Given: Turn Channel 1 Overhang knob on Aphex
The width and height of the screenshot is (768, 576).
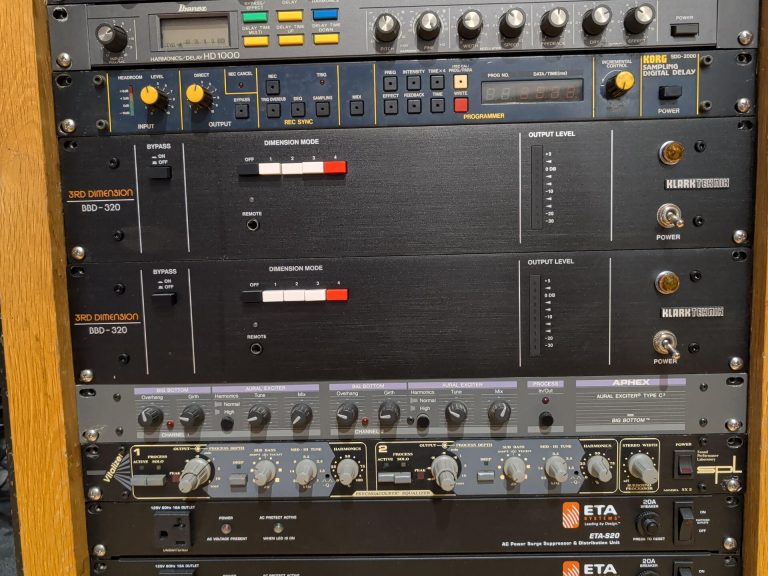Looking at the screenshot, I should tap(150, 417).
